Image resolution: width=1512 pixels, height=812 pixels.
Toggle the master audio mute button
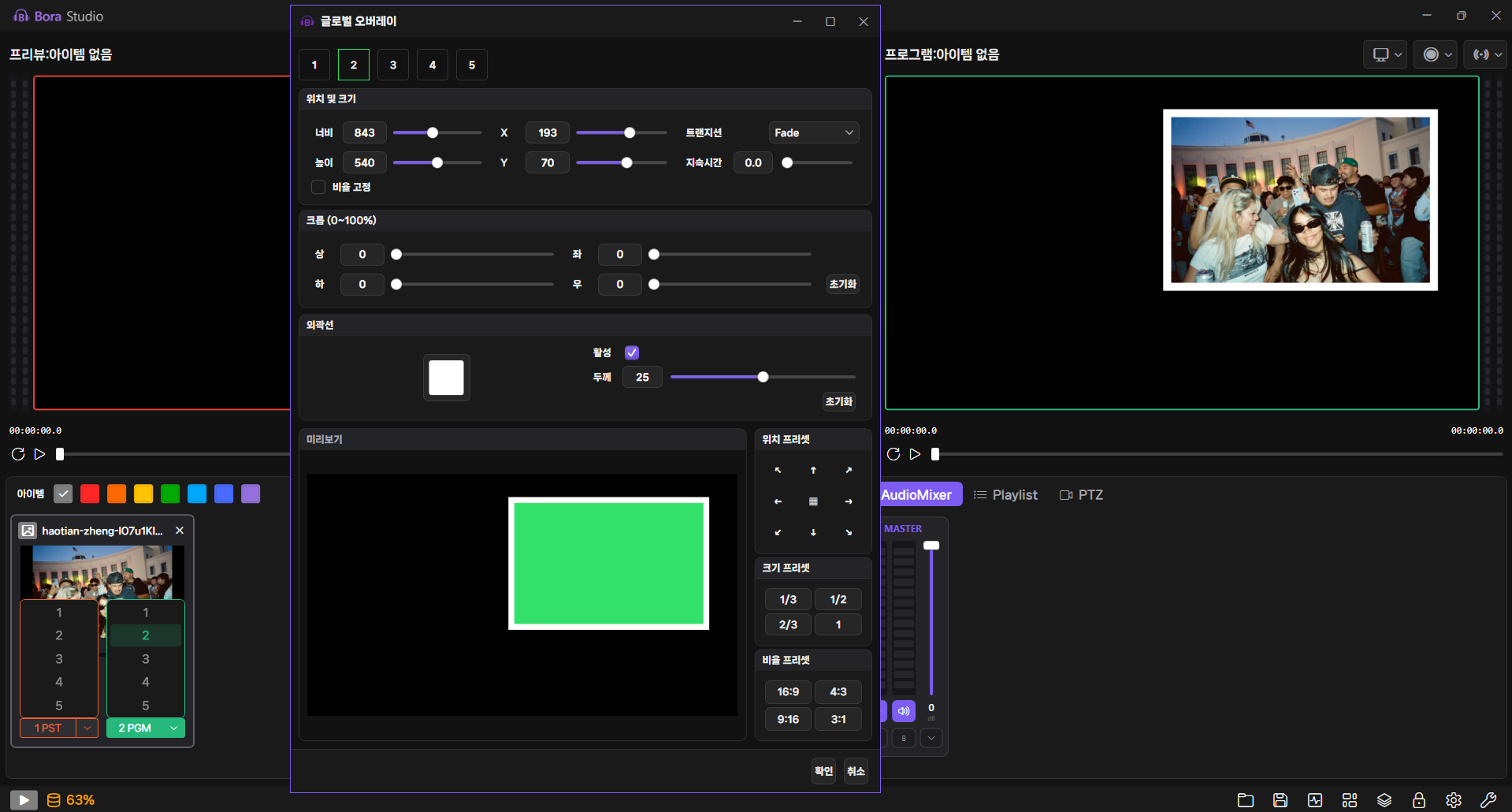tap(904, 711)
